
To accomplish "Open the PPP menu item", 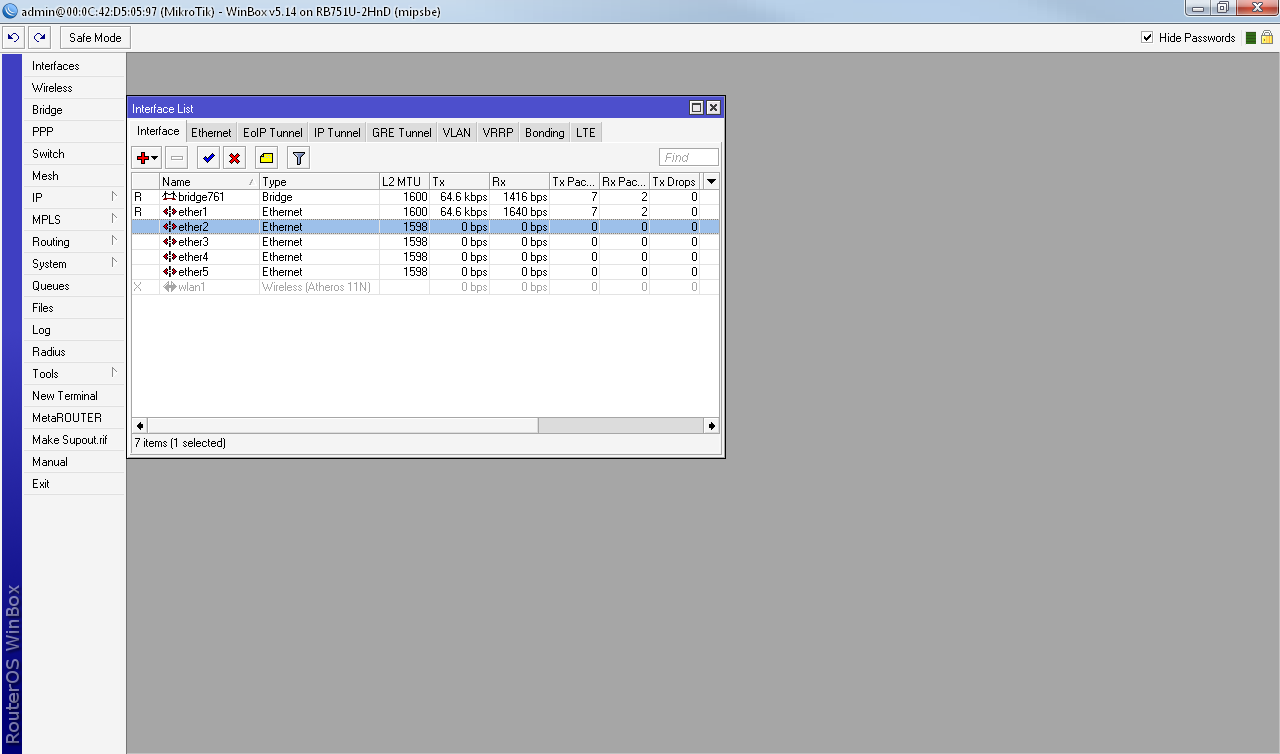I will [x=74, y=132].
